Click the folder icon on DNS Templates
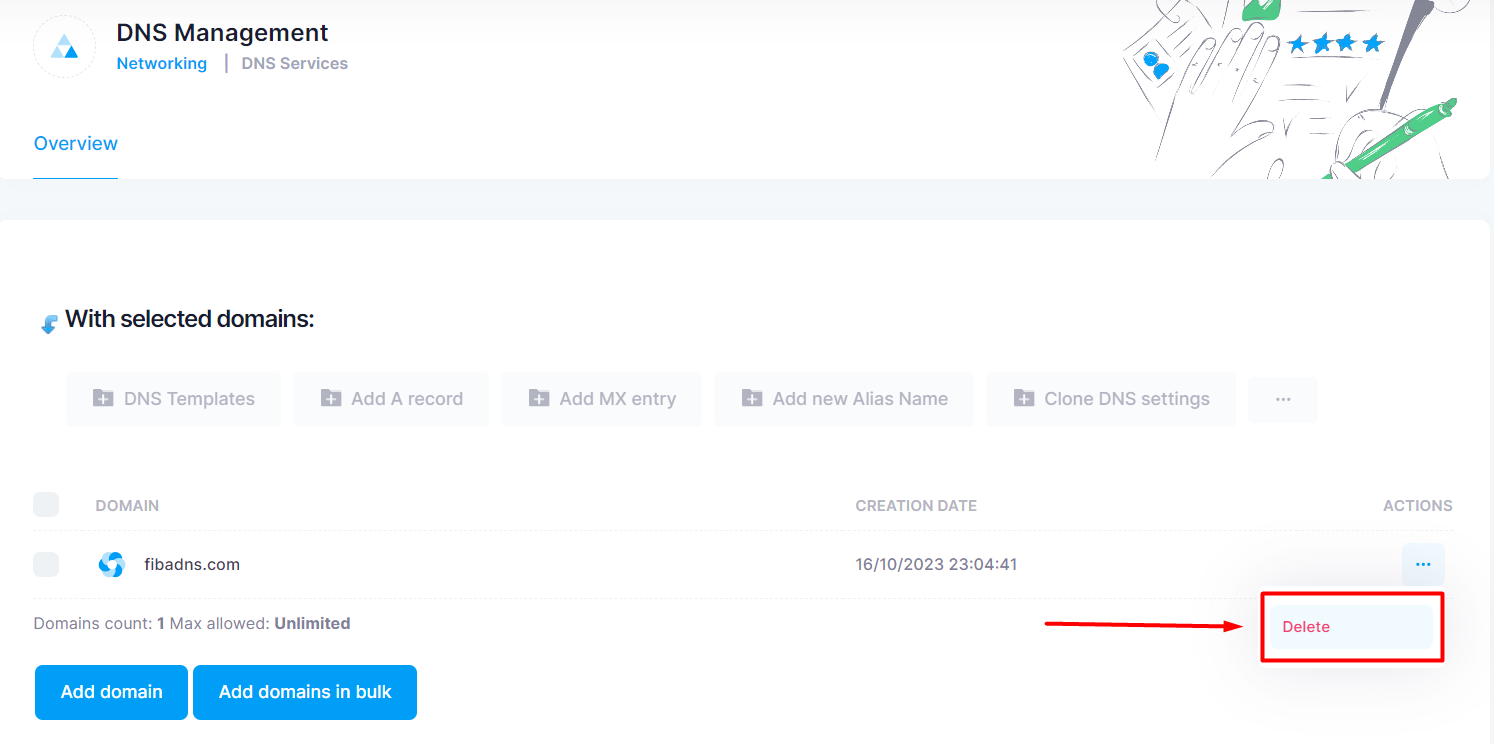Screen dimensions: 1494x744 tap(103, 398)
